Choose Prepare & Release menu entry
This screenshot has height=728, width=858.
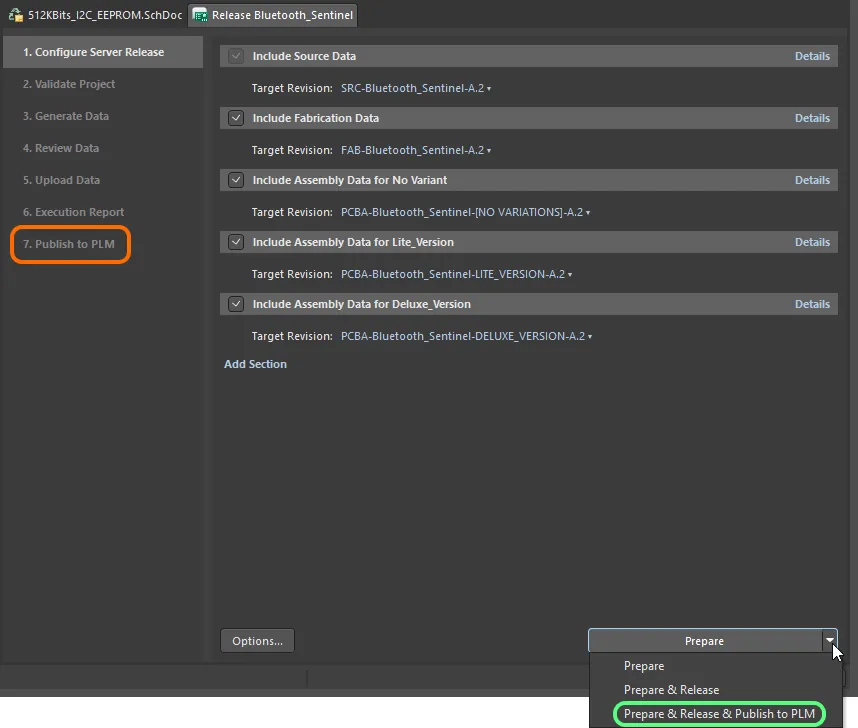(x=671, y=690)
